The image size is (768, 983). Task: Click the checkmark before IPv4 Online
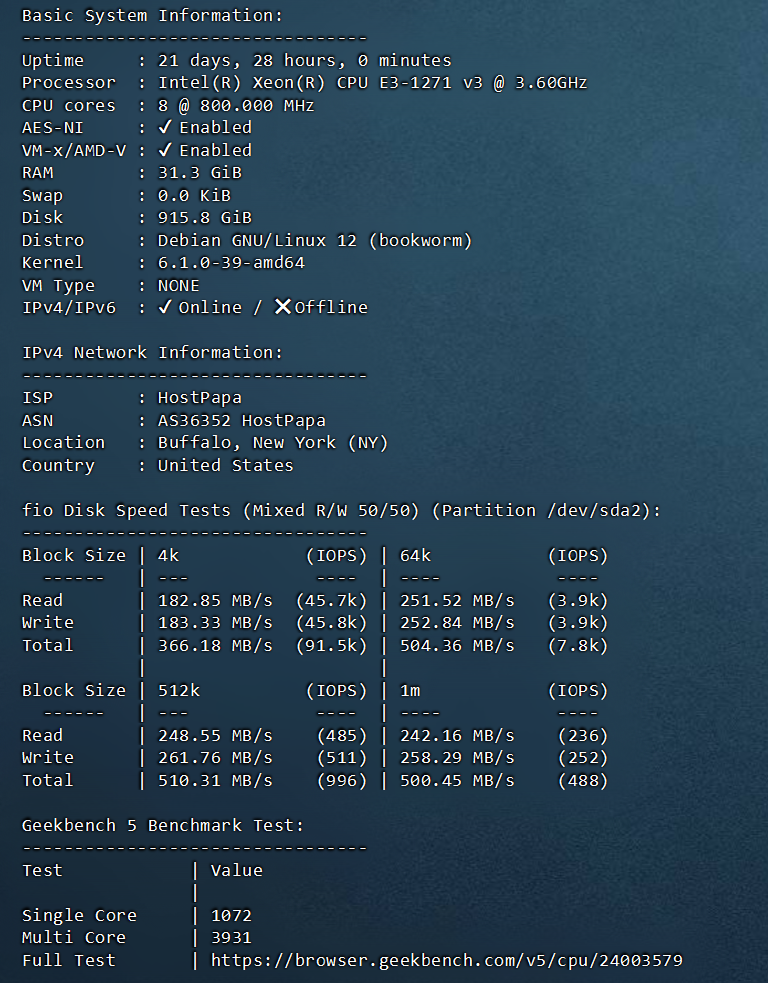point(165,307)
